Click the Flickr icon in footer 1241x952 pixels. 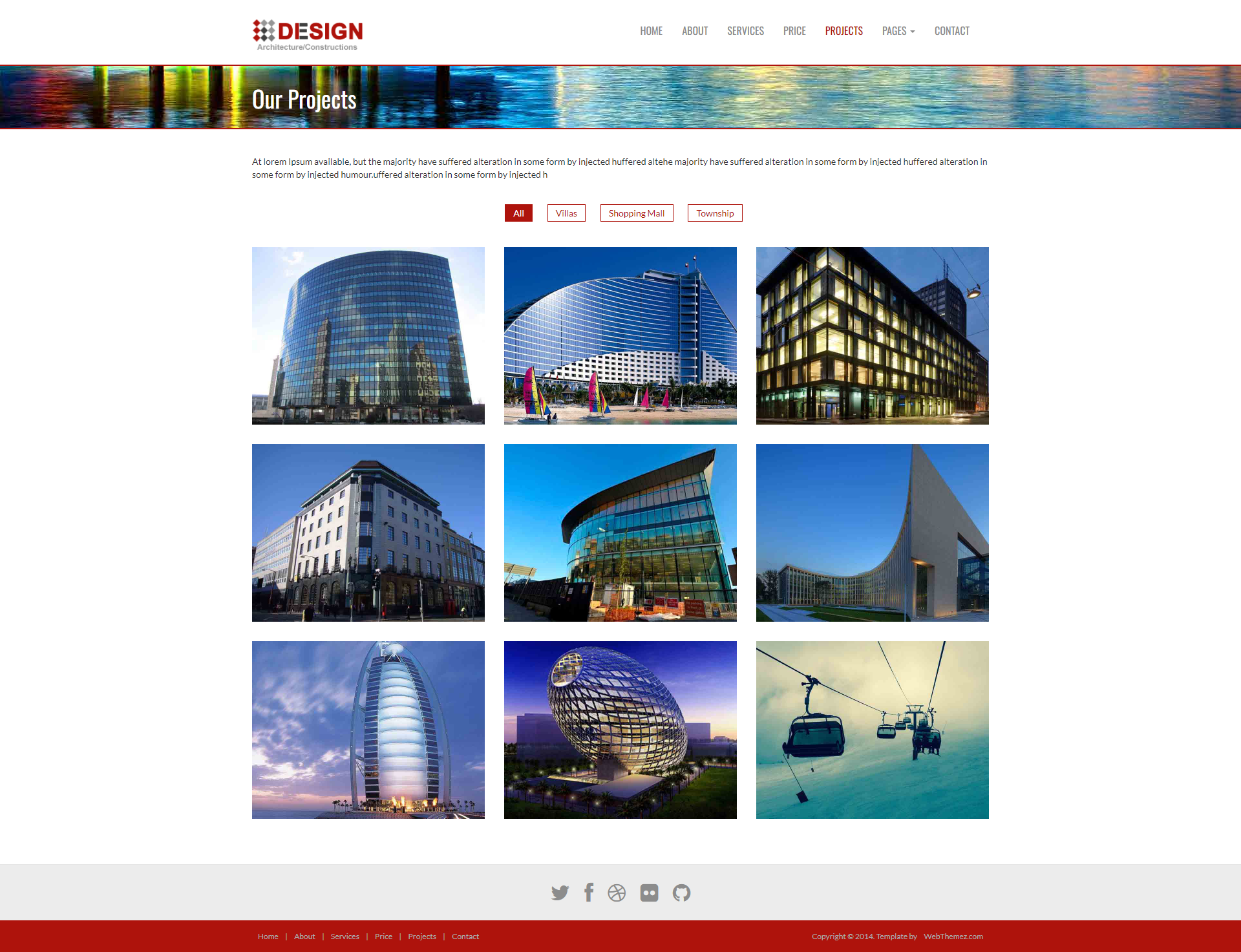click(x=650, y=892)
